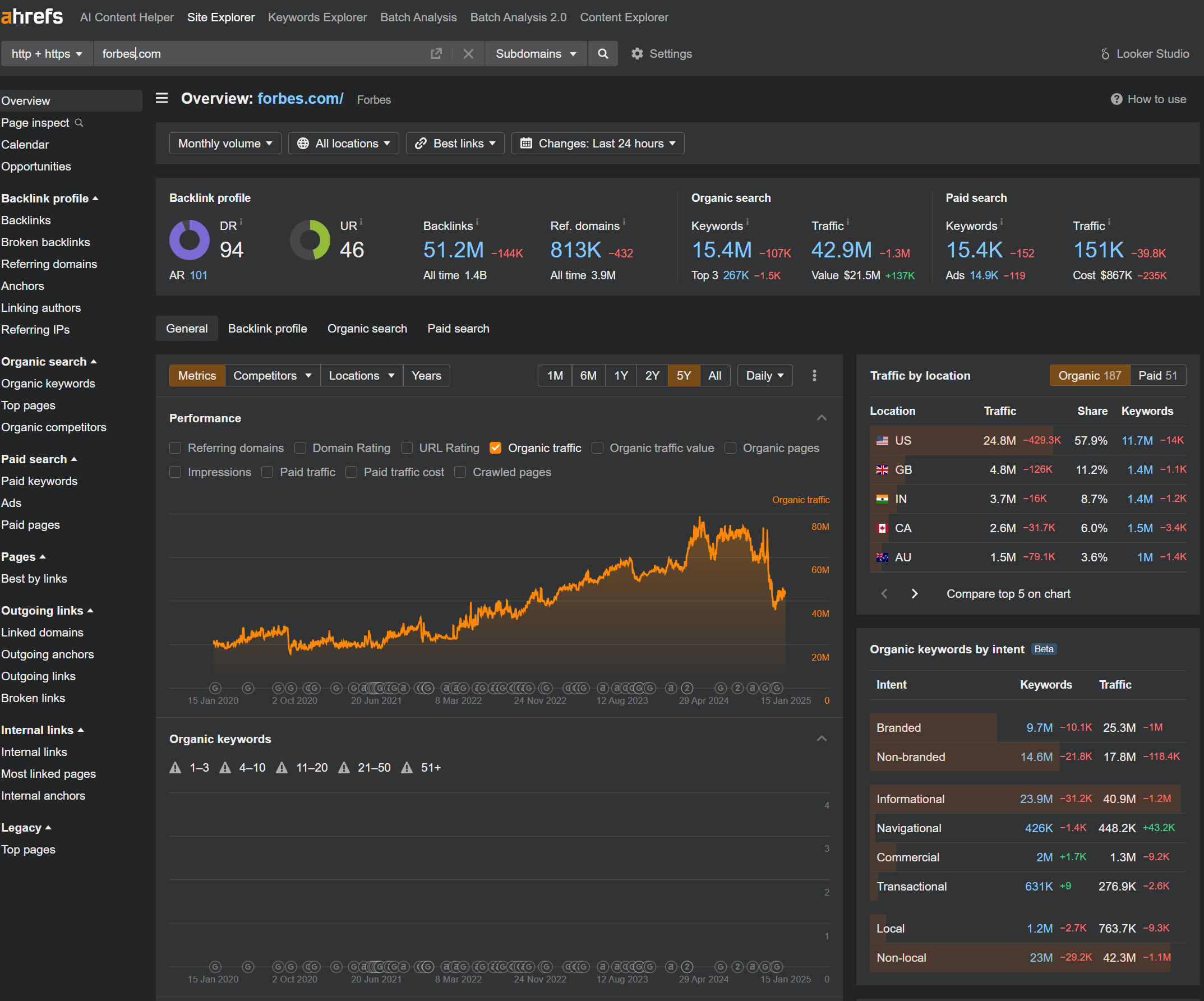This screenshot has width=1204, height=1001.
Task: Click Ref. domains info icon
Action: (x=624, y=222)
